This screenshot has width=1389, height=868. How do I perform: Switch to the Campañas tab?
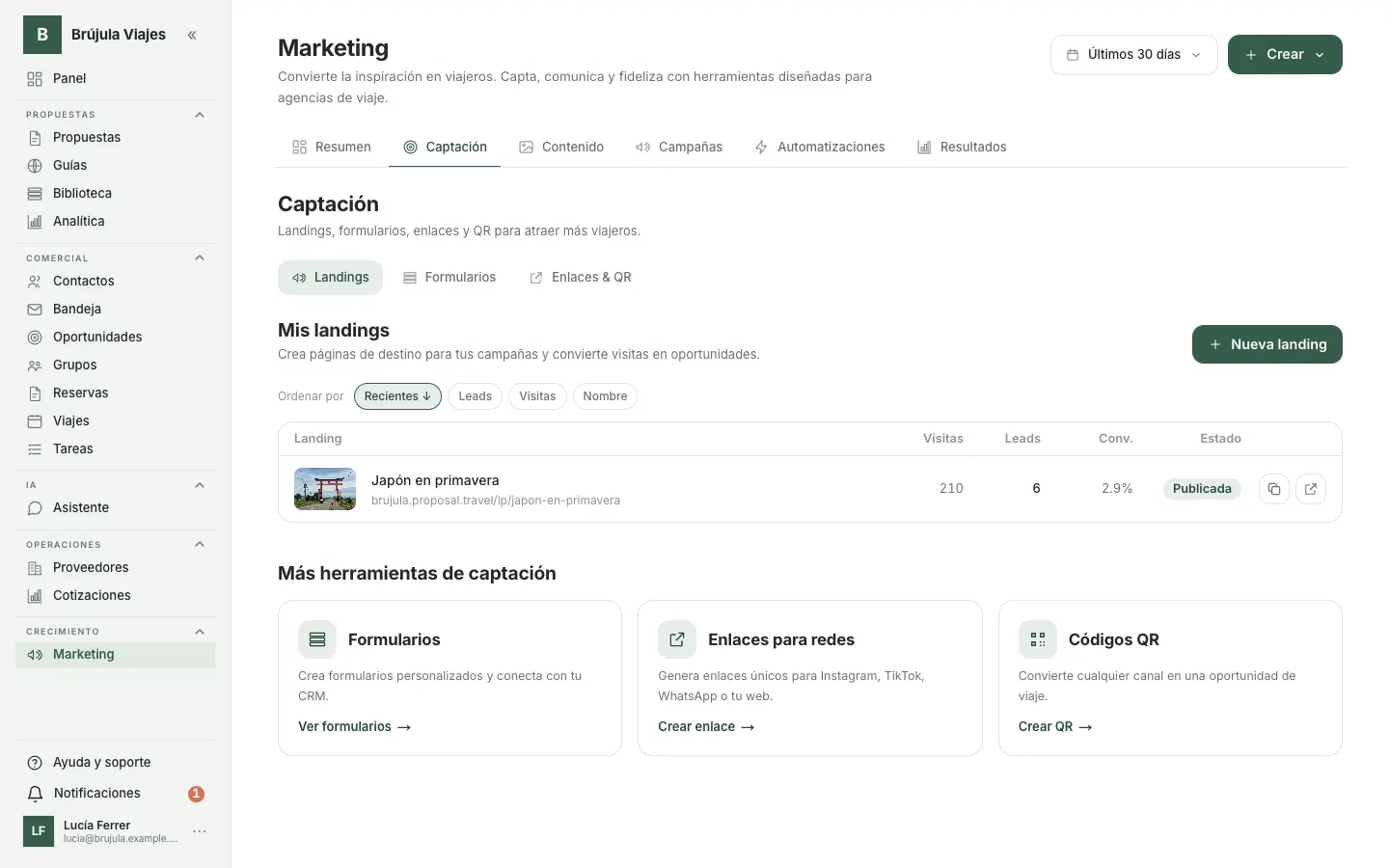(679, 147)
